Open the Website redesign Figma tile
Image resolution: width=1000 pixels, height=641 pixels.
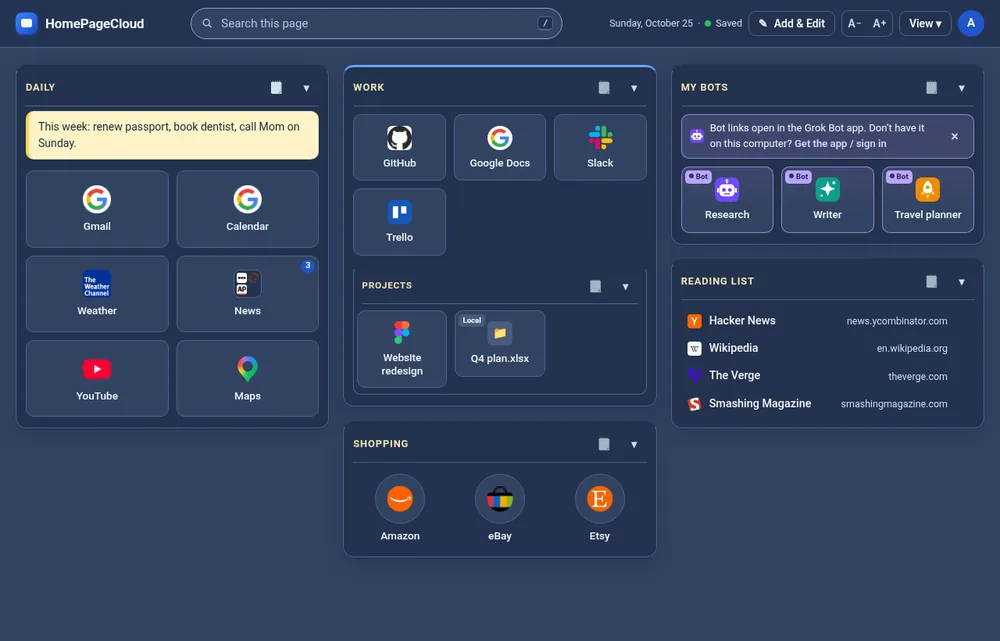(402, 349)
